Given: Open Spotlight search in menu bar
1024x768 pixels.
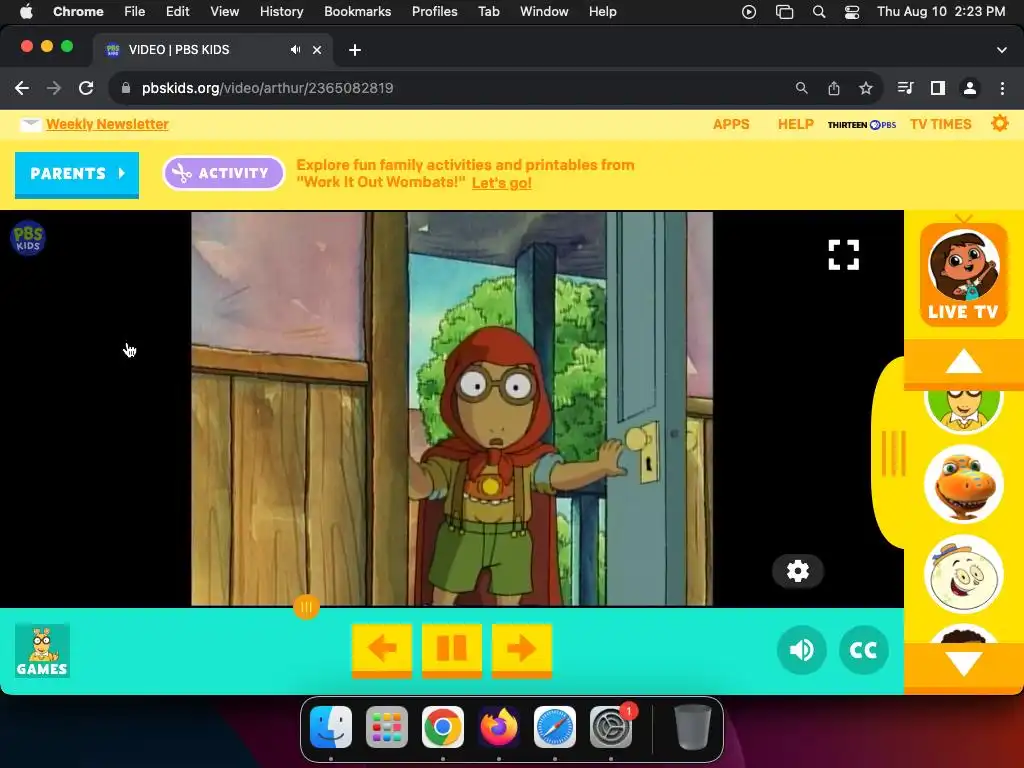Looking at the screenshot, I should click(818, 12).
